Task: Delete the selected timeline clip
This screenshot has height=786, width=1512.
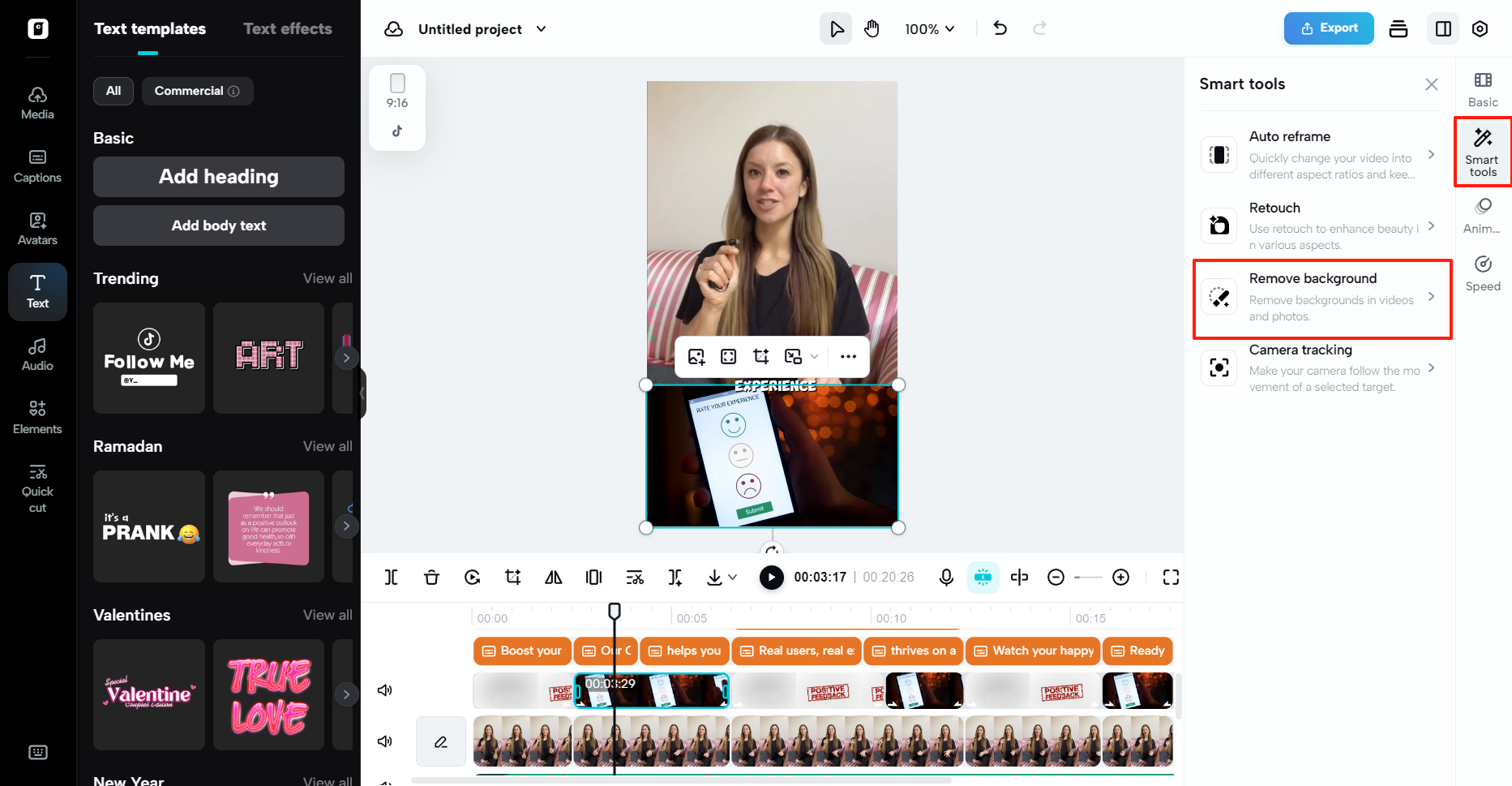Action: pyautogui.click(x=431, y=577)
